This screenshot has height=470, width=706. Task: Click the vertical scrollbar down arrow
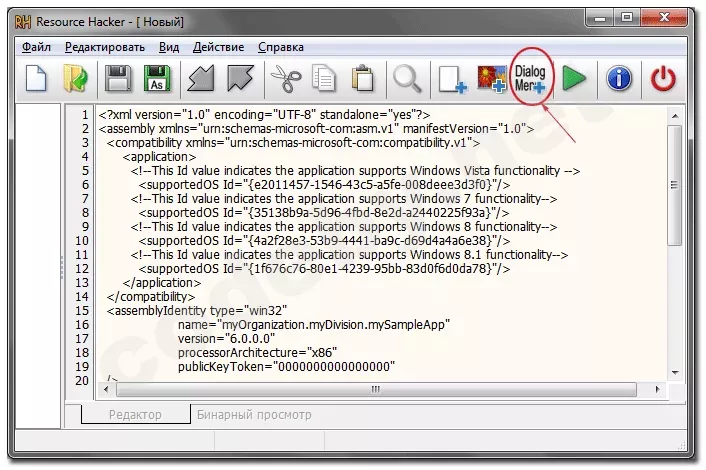[675, 372]
